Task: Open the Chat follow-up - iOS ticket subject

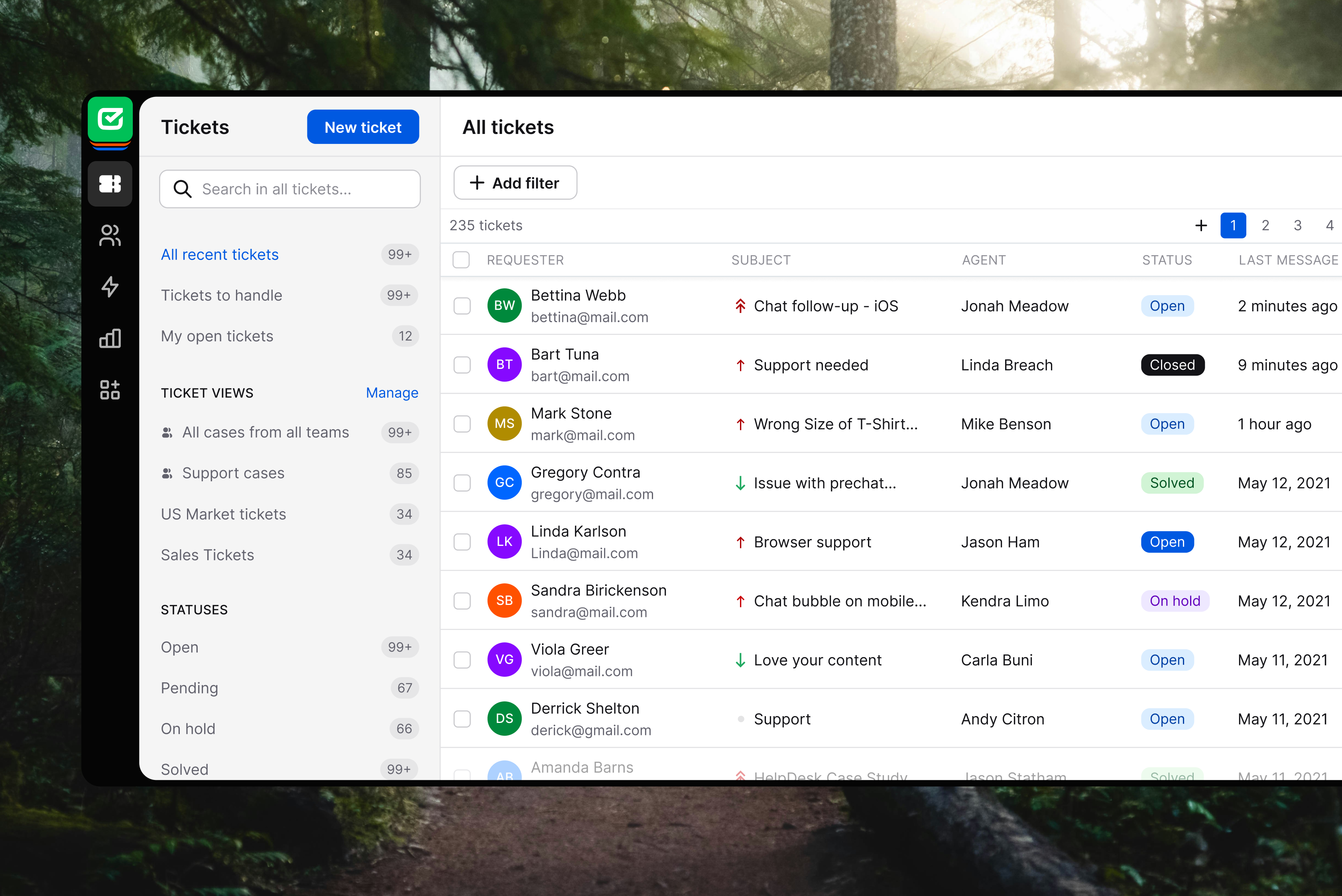Action: [826, 306]
